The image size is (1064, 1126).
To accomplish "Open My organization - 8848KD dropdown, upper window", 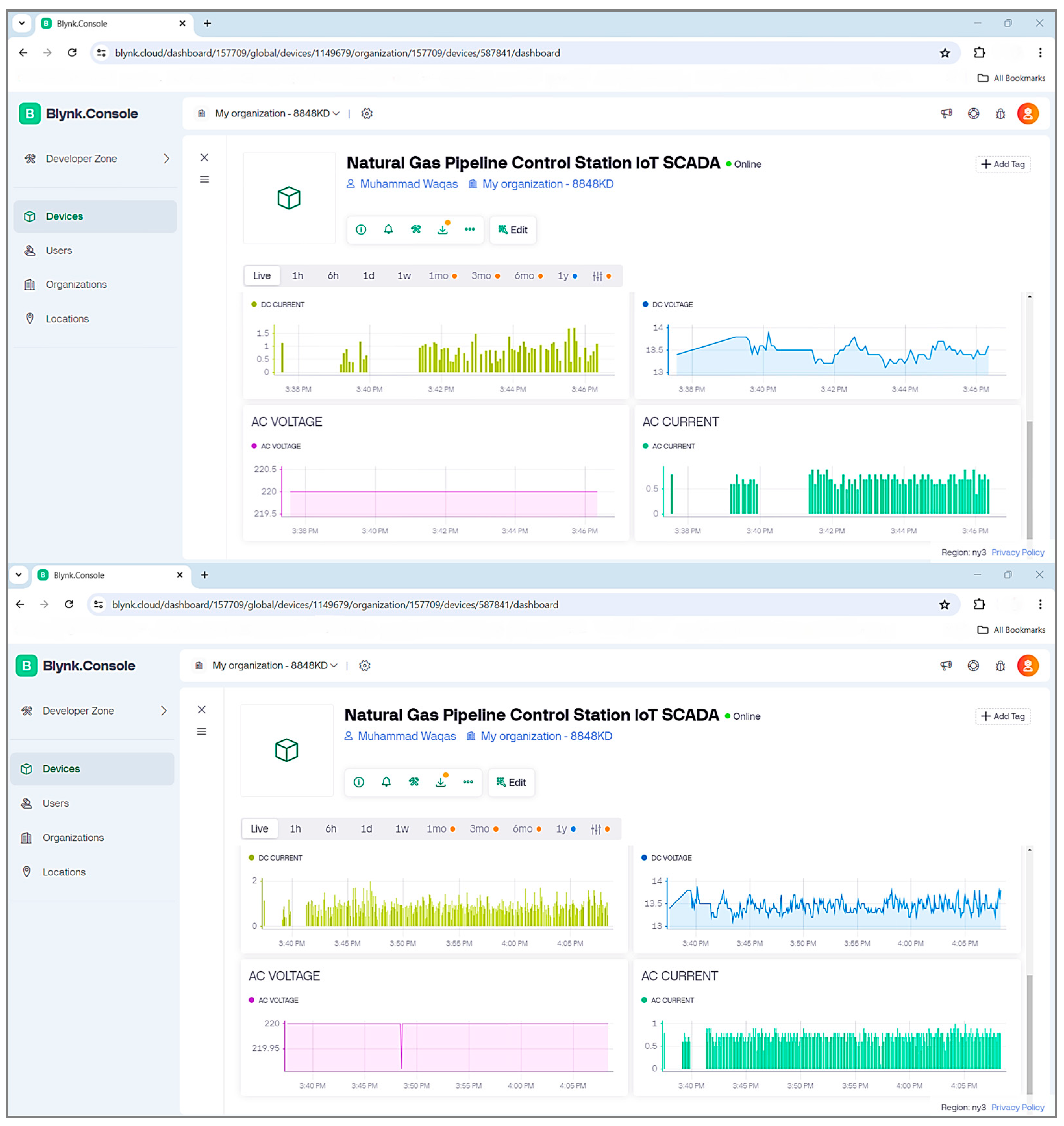I will tap(277, 113).
